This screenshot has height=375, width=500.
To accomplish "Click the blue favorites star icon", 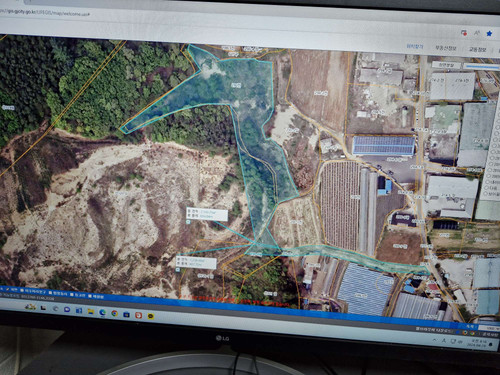I will pyautogui.click(x=489, y=34).
